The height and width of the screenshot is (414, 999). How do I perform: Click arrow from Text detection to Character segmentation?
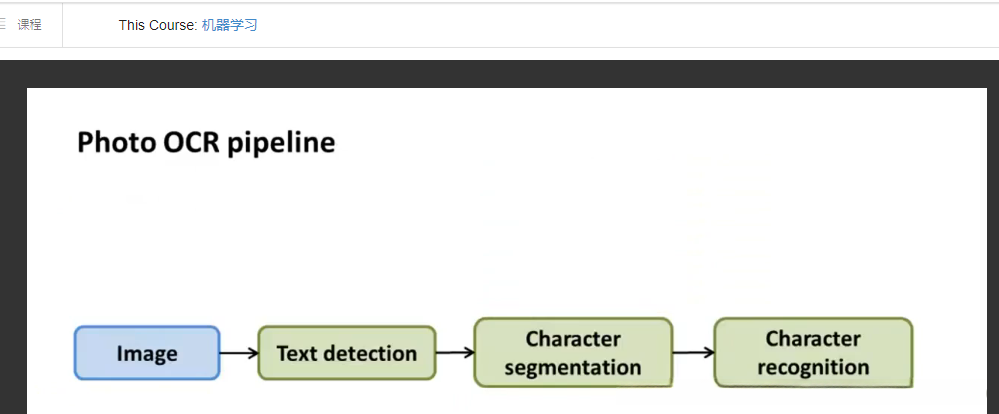coord(454,352)
